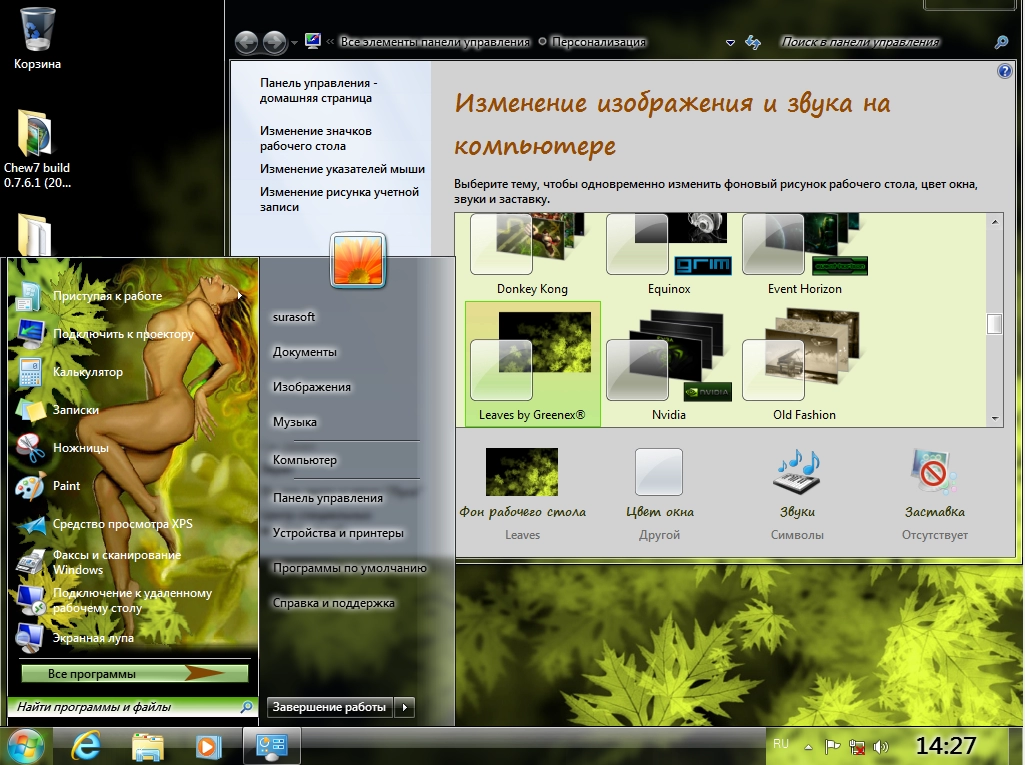1025x765 pixels.
Task: Open Paint from the Start menu
Action: coord(66,486)
